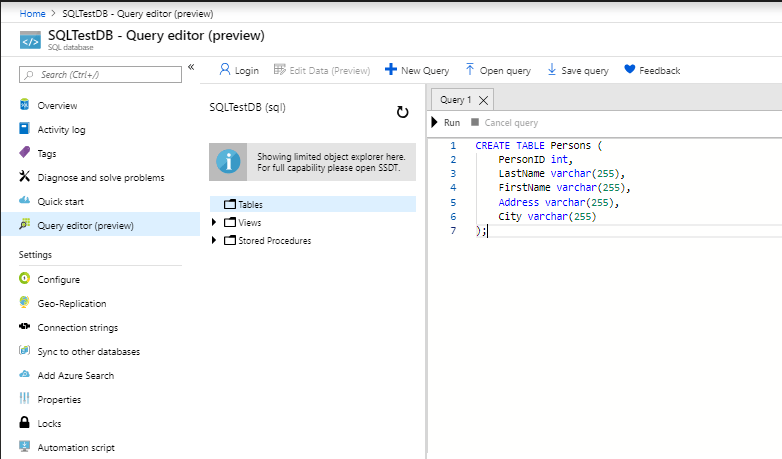Screen dimensions: 782x459
Task: Select the Stored Procedures folder label
Action: pos(275,240)
